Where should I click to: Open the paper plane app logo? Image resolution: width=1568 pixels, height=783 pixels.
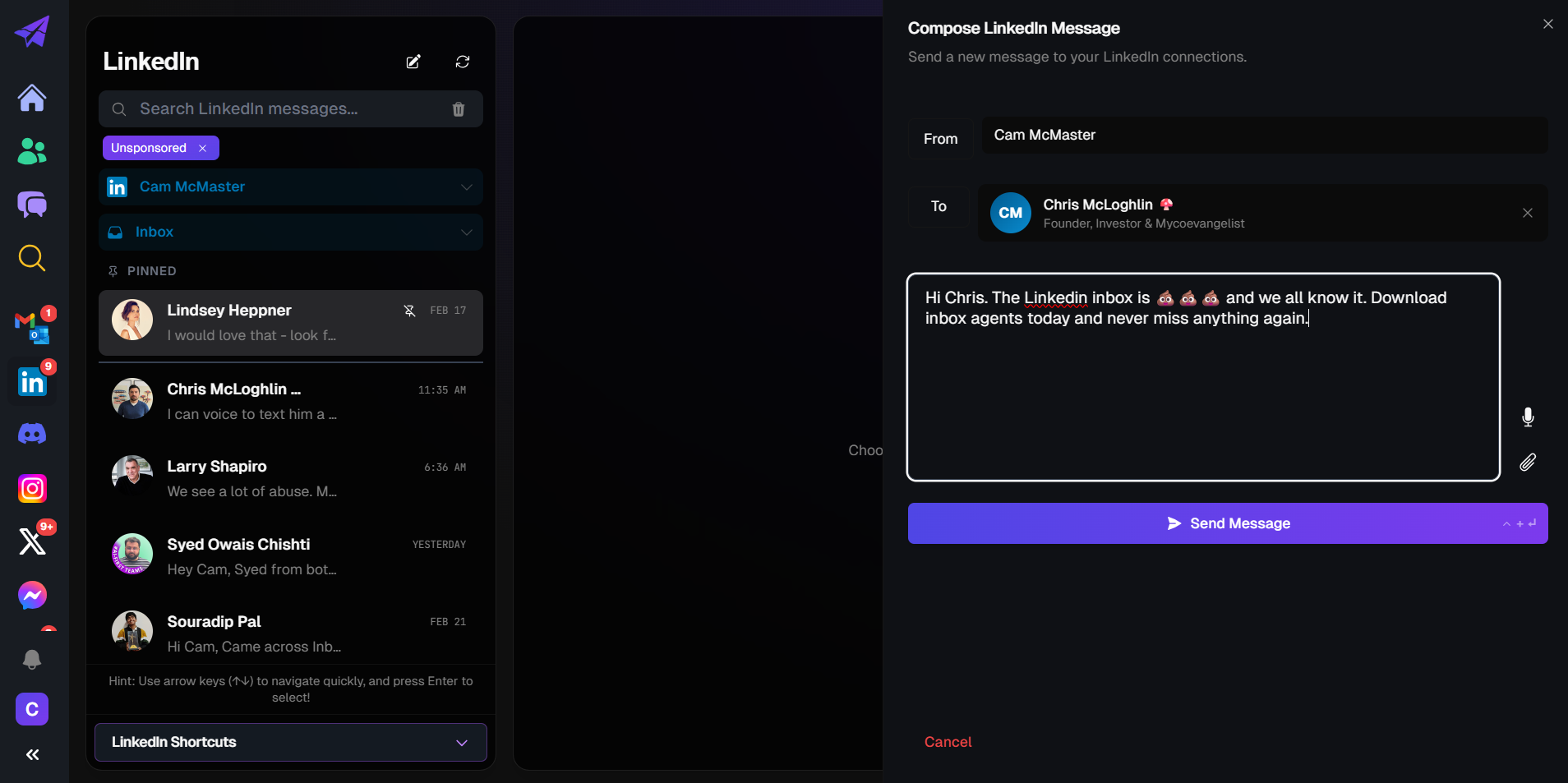[32, 32]
